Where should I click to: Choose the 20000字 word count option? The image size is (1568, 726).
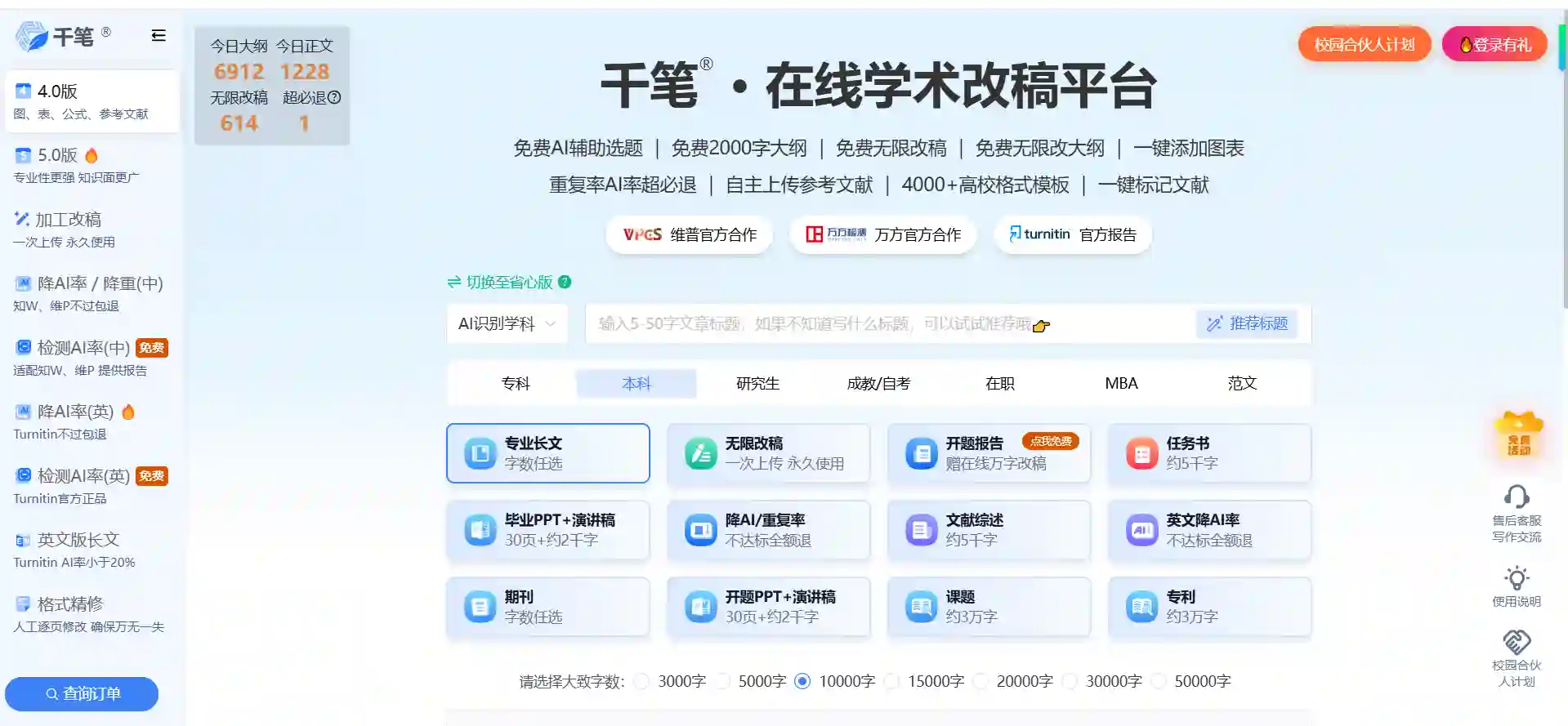[981, 681]
